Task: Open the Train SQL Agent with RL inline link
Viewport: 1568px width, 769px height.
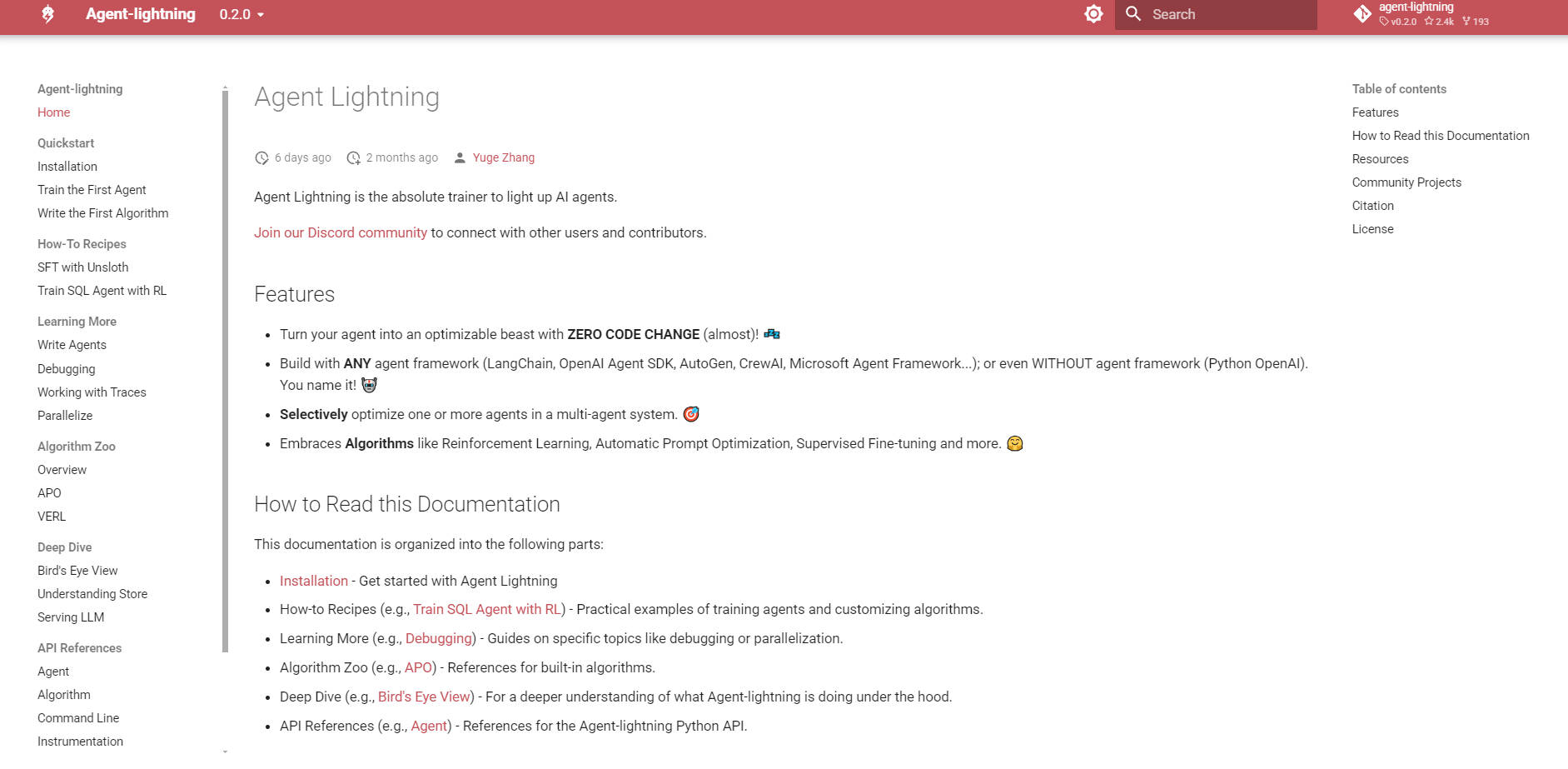Action: click(486, 609)
